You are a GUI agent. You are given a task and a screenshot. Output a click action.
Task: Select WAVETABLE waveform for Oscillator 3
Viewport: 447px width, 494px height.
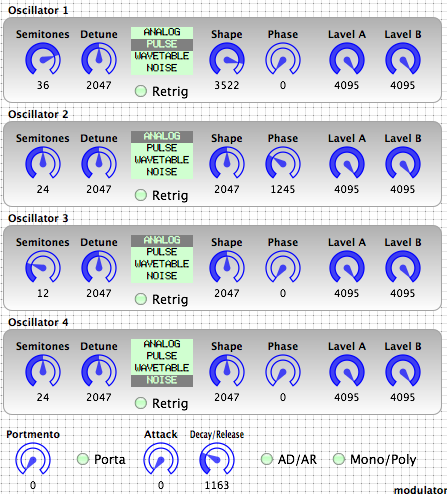tap(162, 264)
